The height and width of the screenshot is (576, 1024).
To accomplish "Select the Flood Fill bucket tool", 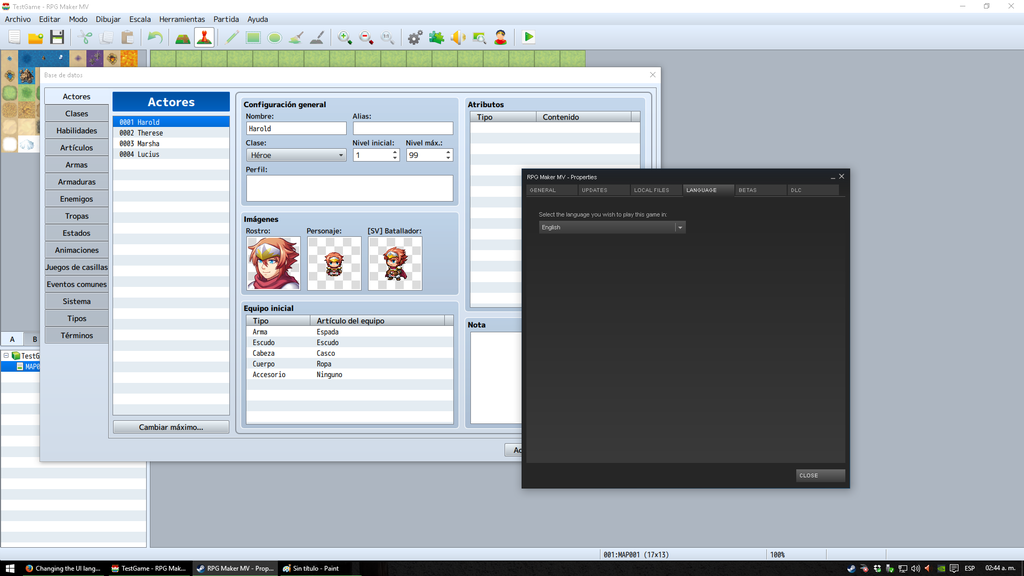I will point(296,37).
